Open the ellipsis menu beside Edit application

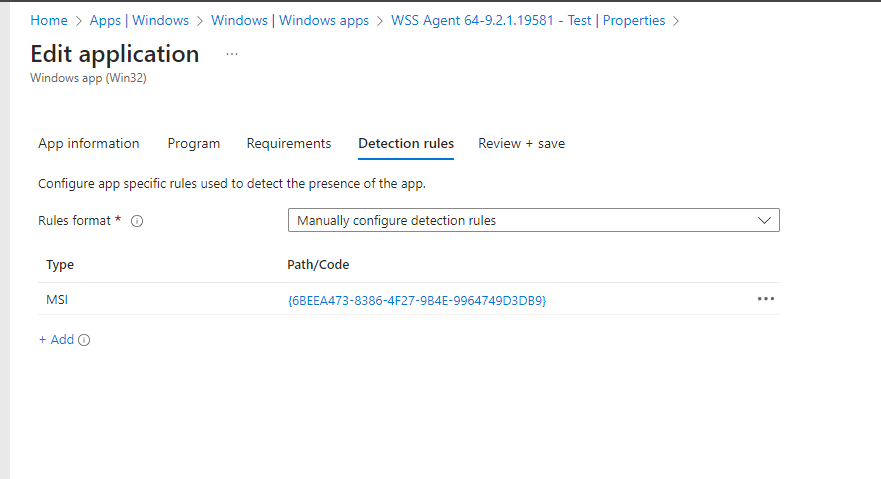click(x=231, y=54)
